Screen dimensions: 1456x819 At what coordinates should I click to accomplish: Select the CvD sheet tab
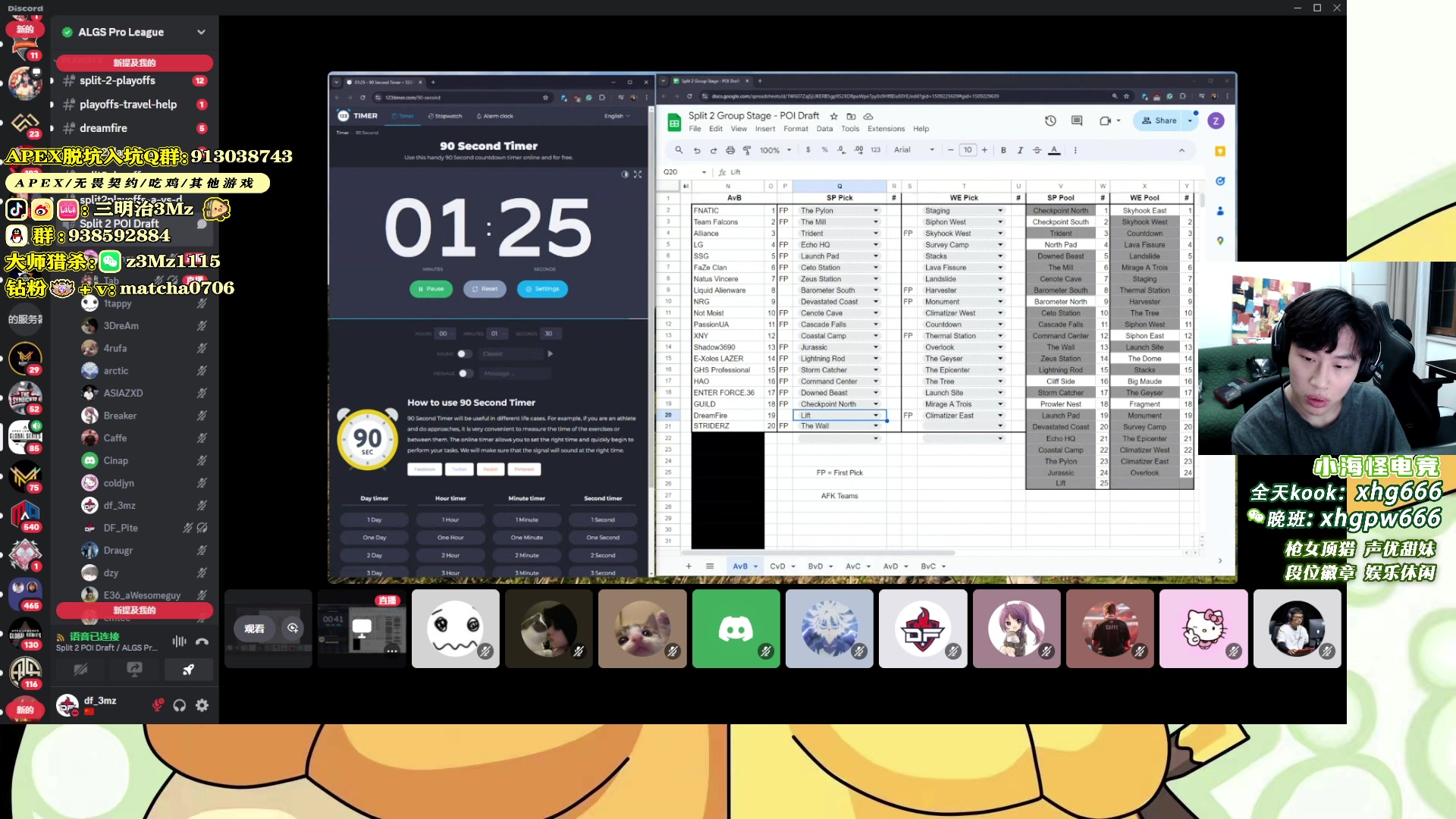coord(778,566)
